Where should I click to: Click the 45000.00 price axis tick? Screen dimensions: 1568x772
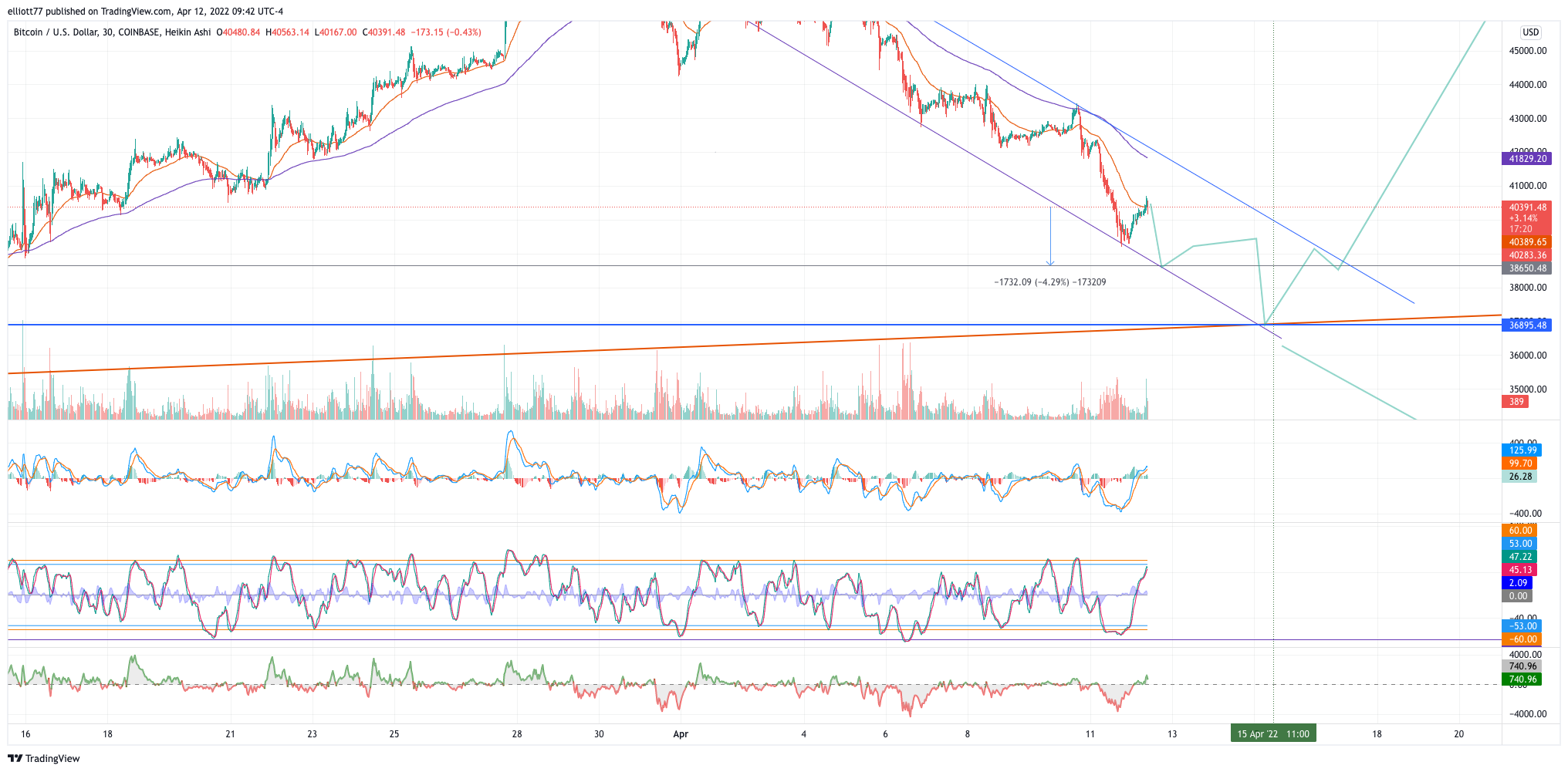click(1527, 51)
